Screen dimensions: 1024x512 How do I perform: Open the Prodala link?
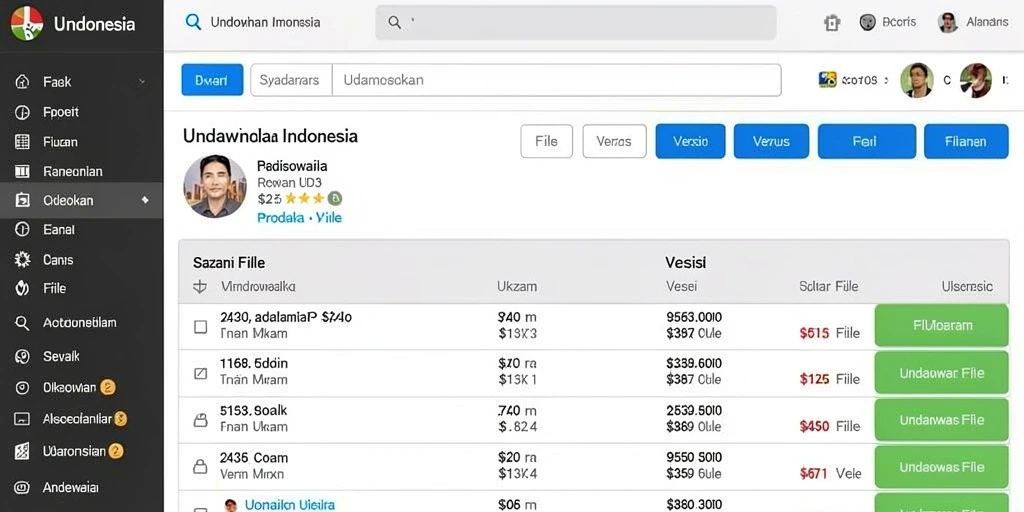tap(281, 217)
